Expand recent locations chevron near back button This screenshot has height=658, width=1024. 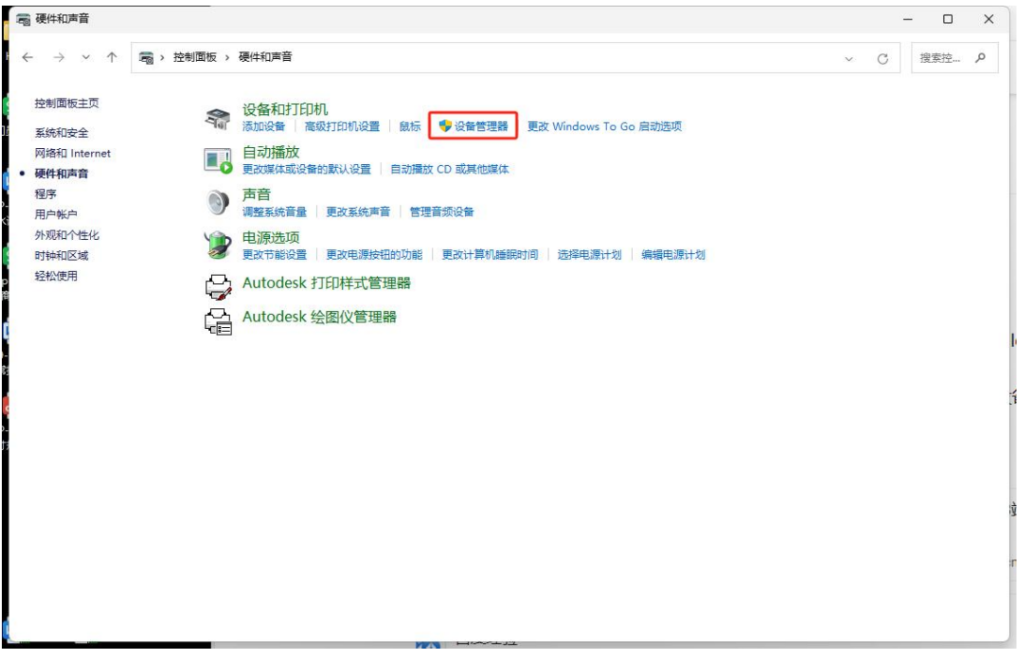(x=86, y=58)
